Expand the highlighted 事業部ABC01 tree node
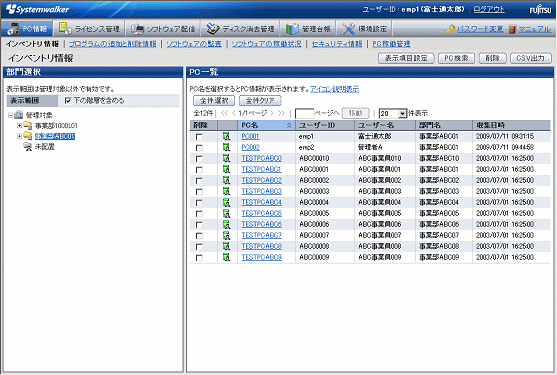Viewport: 557px width, 375px height. click(20, 136)
